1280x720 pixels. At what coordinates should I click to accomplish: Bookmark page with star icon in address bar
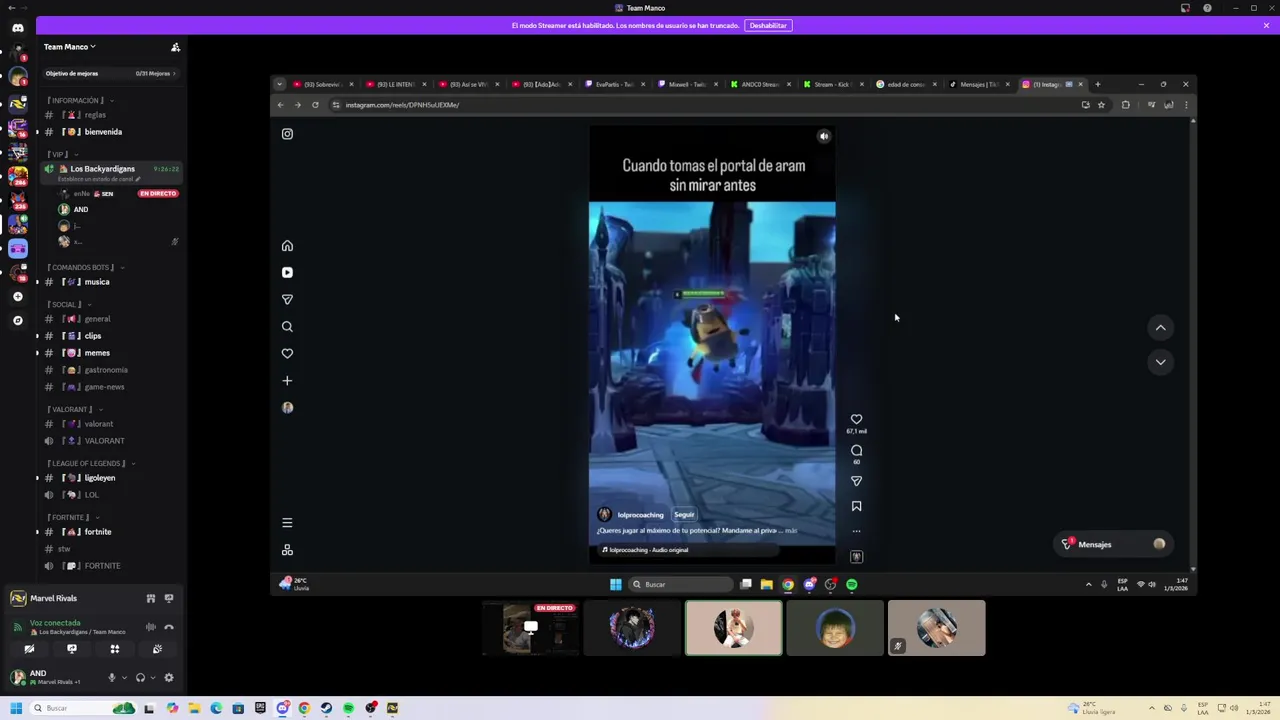(1101, 105)
